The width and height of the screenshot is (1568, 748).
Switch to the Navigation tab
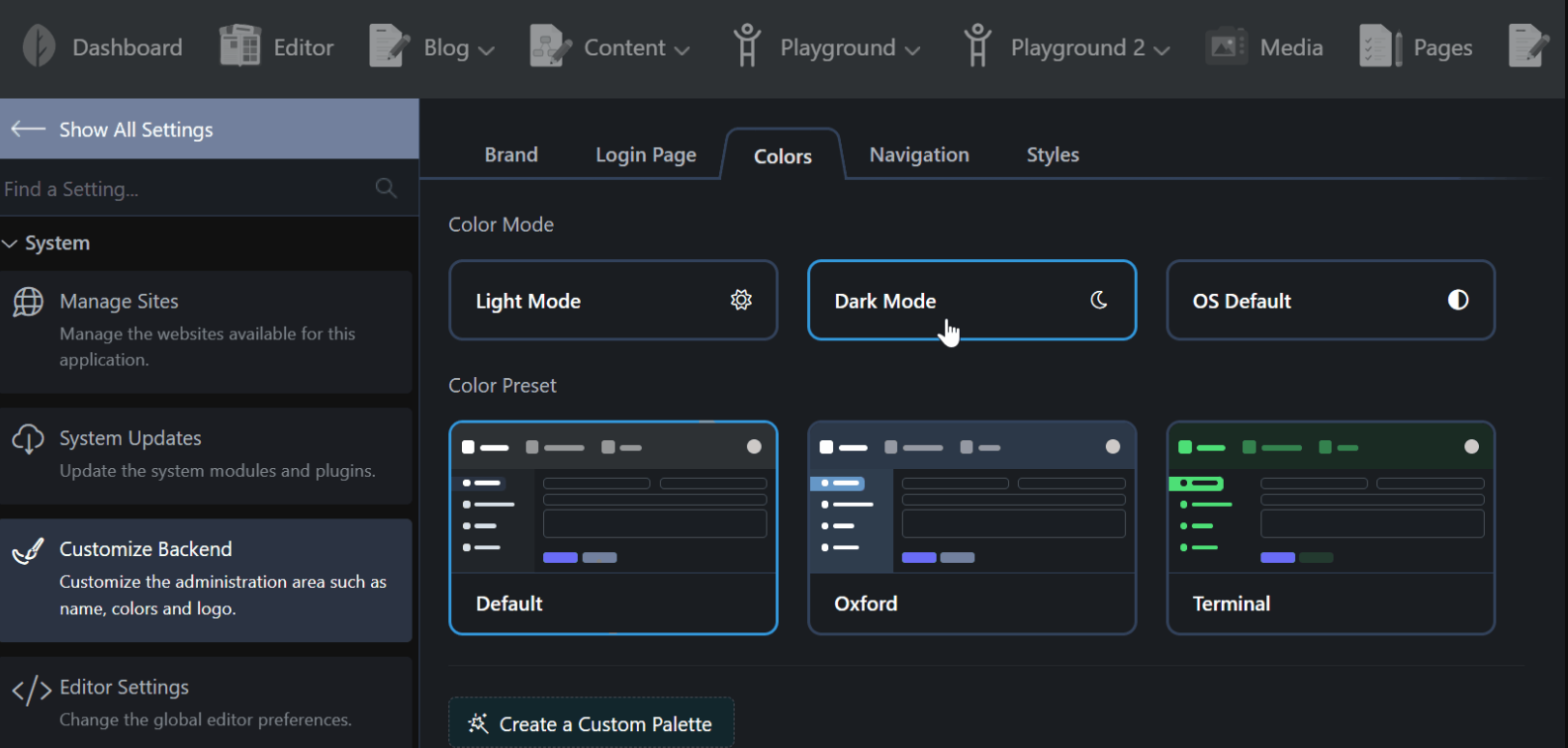(919, 154)
